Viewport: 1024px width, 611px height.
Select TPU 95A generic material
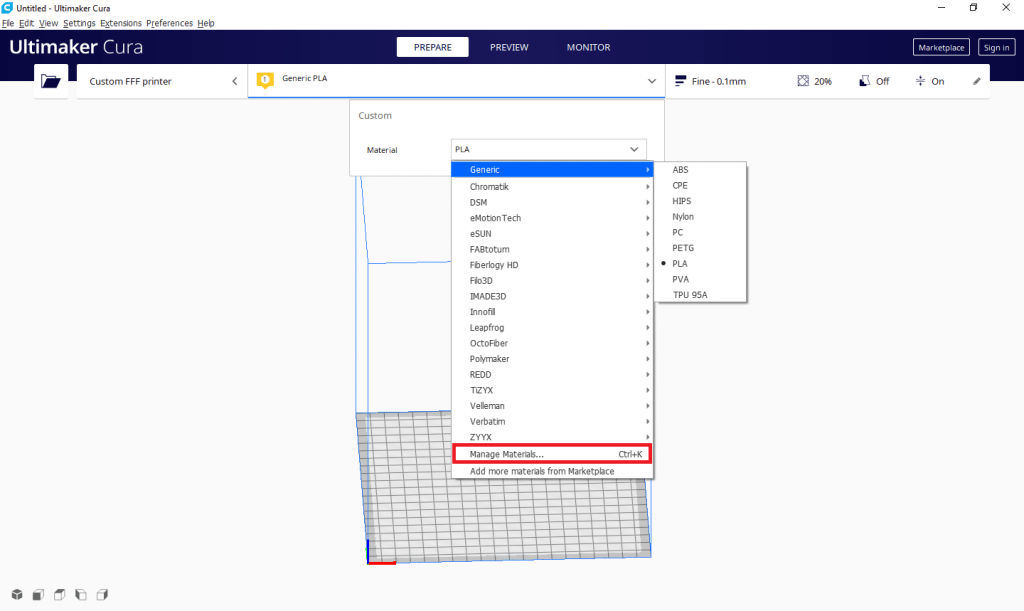tap(701, 295)
